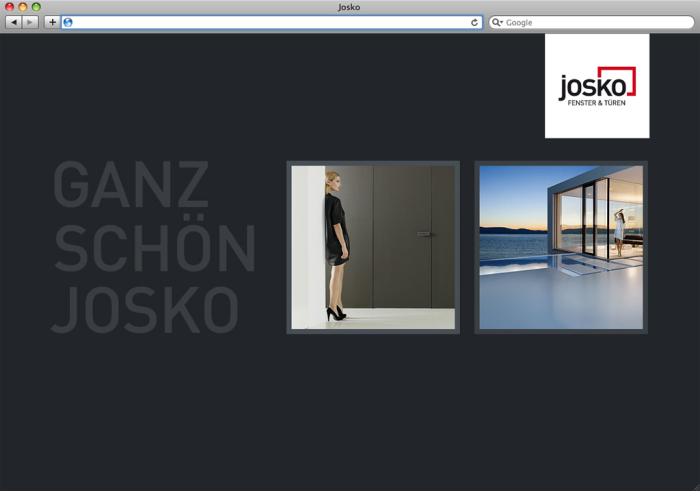The image size is (700, 491).
Task: Add a bookmark with the plus button
Action: pyautogui.click(x=52, y=22)
